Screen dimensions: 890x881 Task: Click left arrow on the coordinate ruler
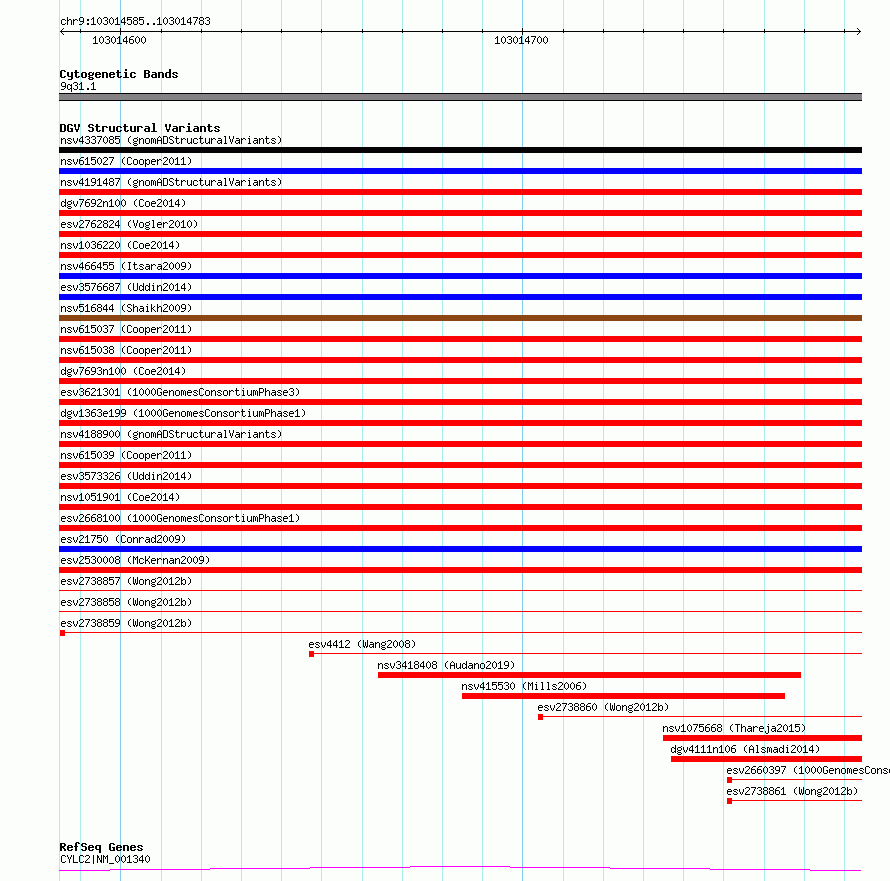[62, 32]
